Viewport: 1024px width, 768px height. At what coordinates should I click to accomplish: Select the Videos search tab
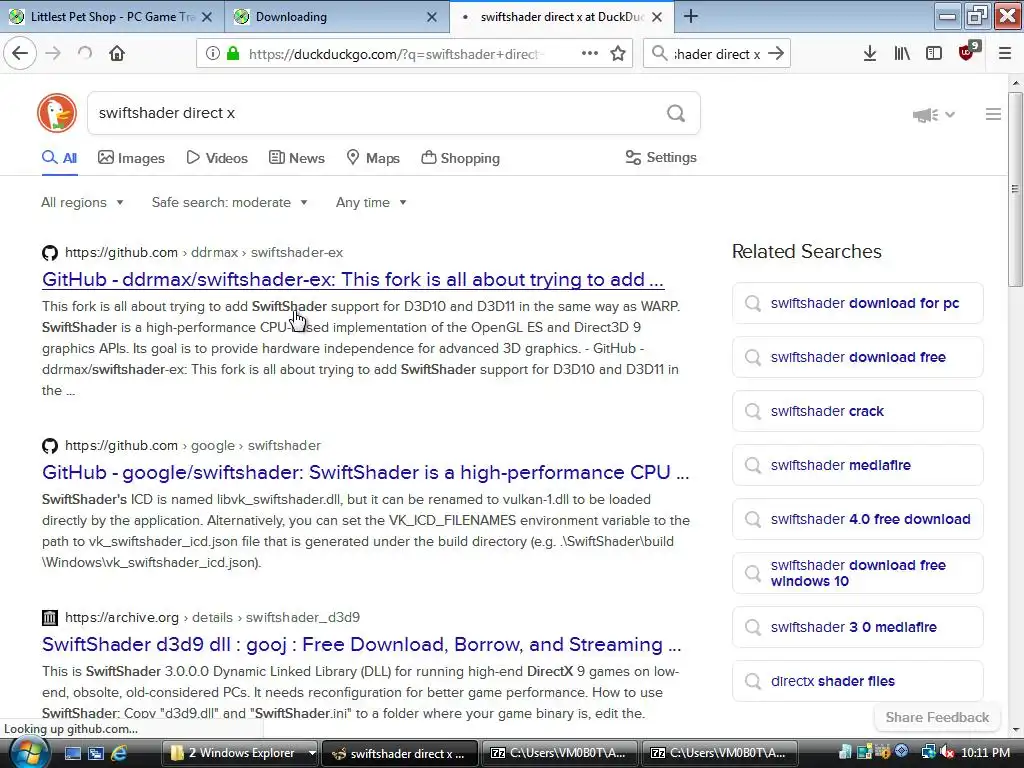point(217,158)
